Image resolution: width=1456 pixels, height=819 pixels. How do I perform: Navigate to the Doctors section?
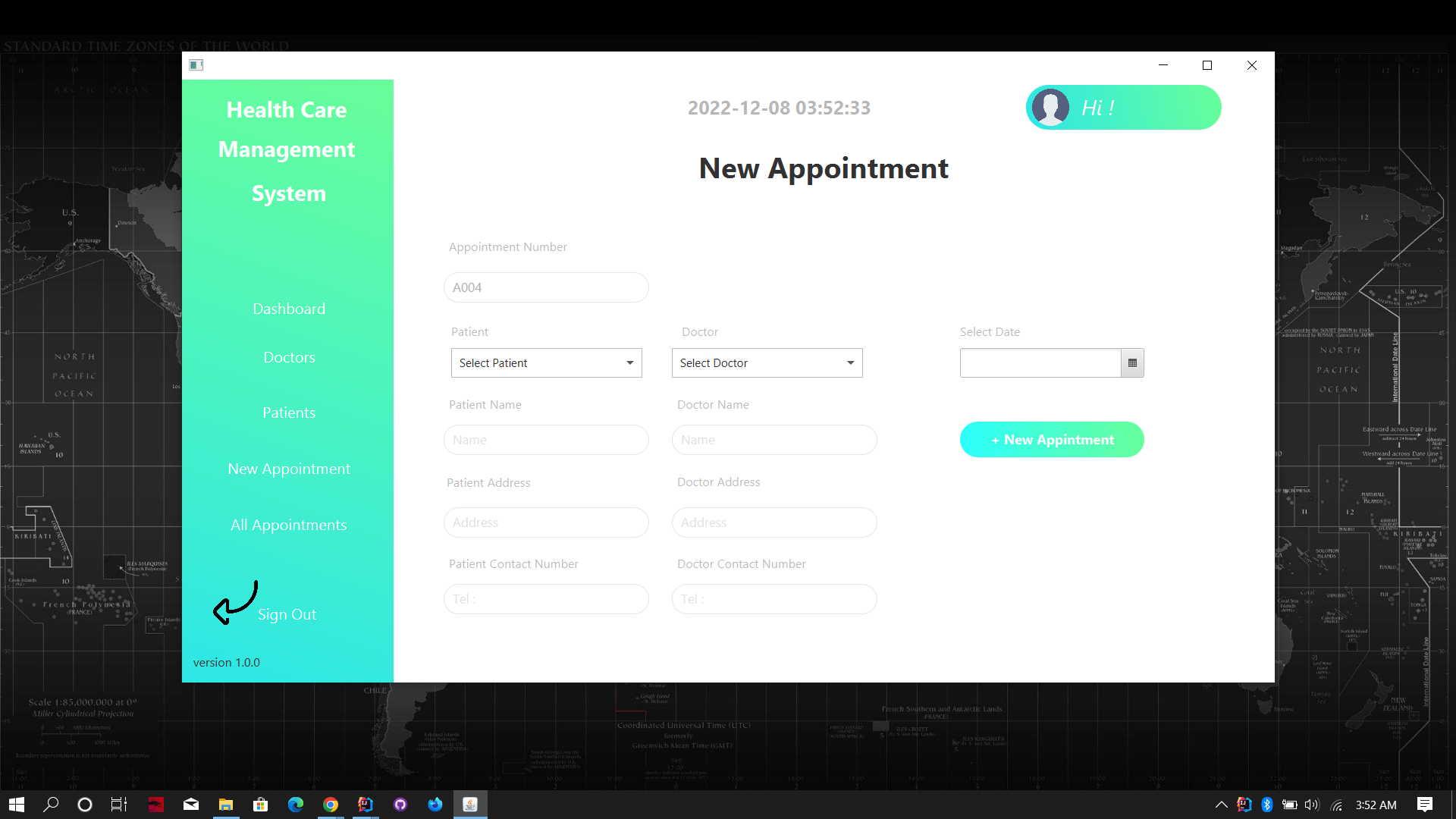click(x=289, y=356)
